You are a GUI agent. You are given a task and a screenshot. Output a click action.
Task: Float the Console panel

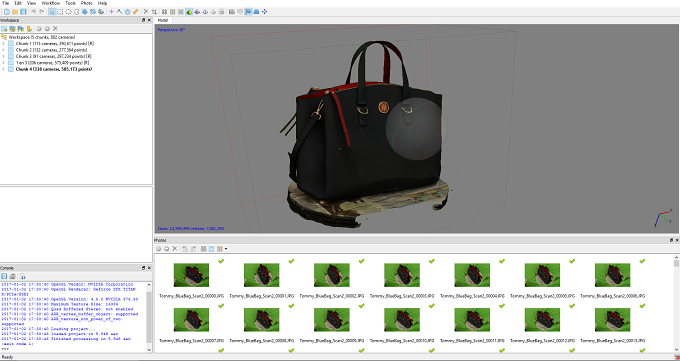click(144, 268)
